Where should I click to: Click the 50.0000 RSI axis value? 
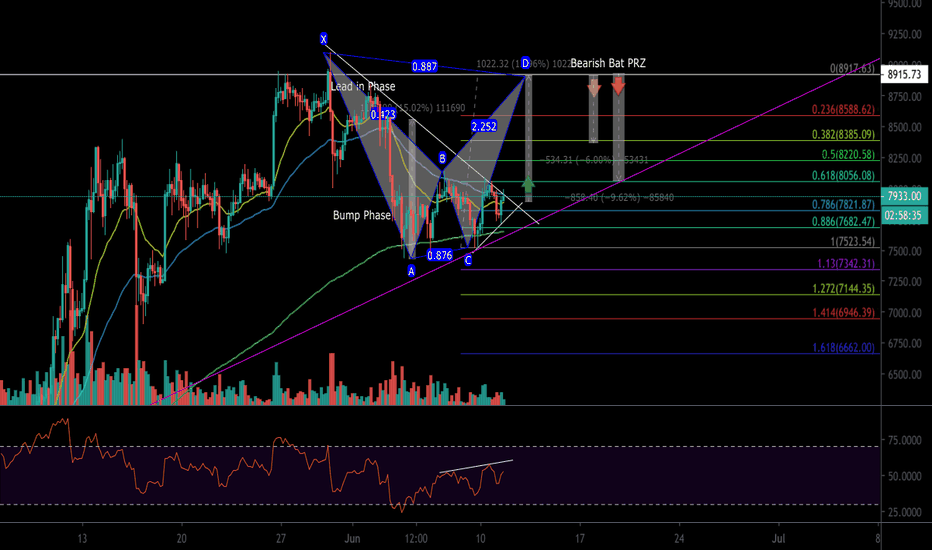904,476
